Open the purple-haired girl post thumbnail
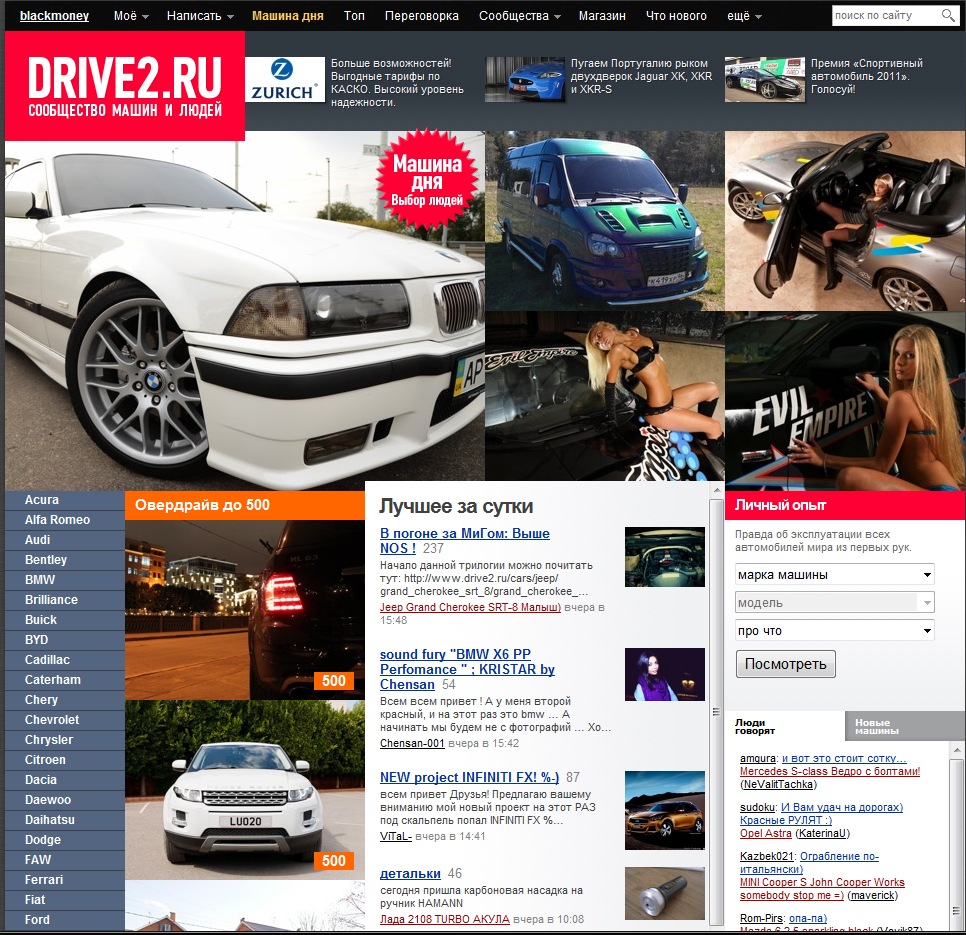This screenshot has height=935, width=966. pos(664,674)
